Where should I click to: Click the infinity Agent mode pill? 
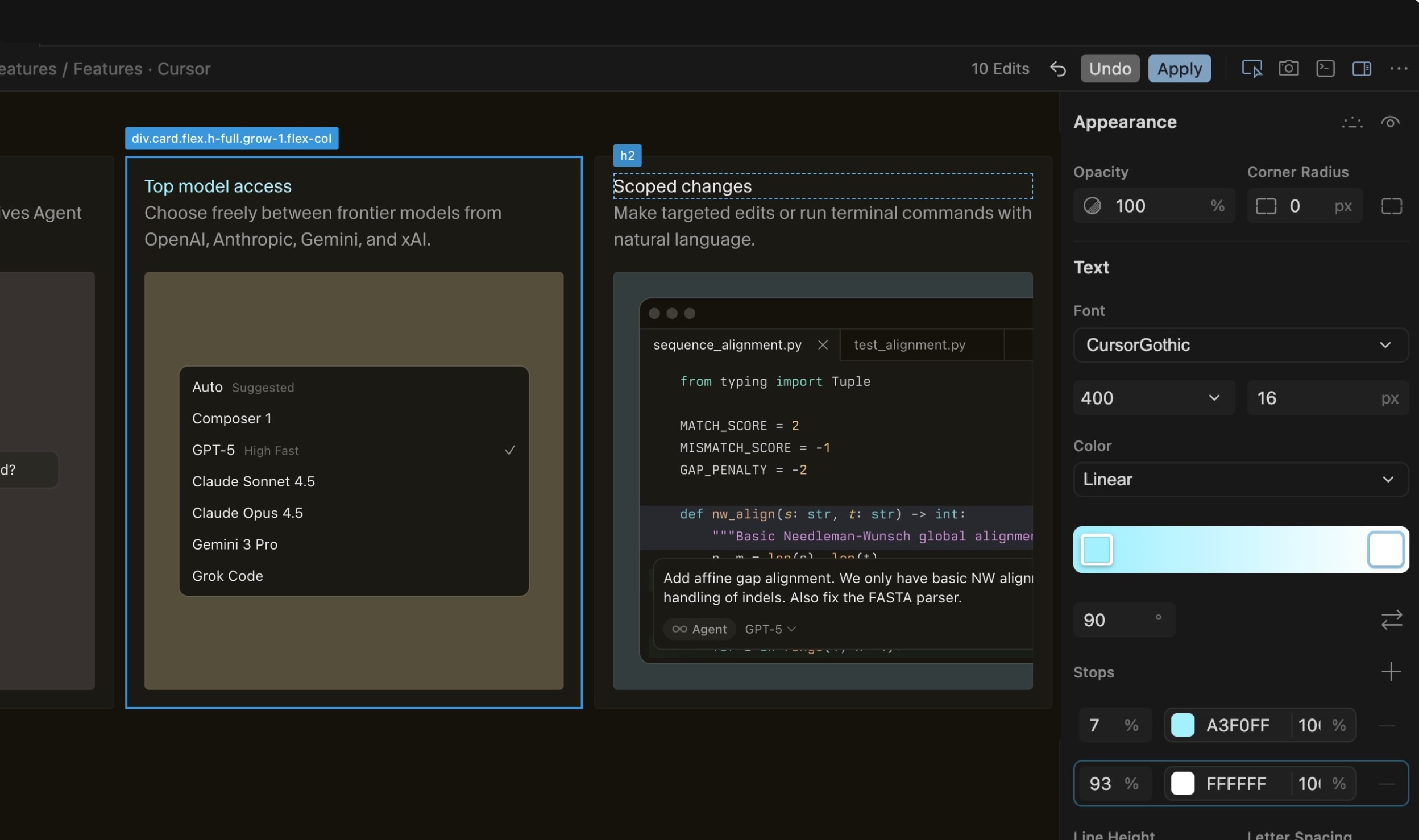pos(699,629)
